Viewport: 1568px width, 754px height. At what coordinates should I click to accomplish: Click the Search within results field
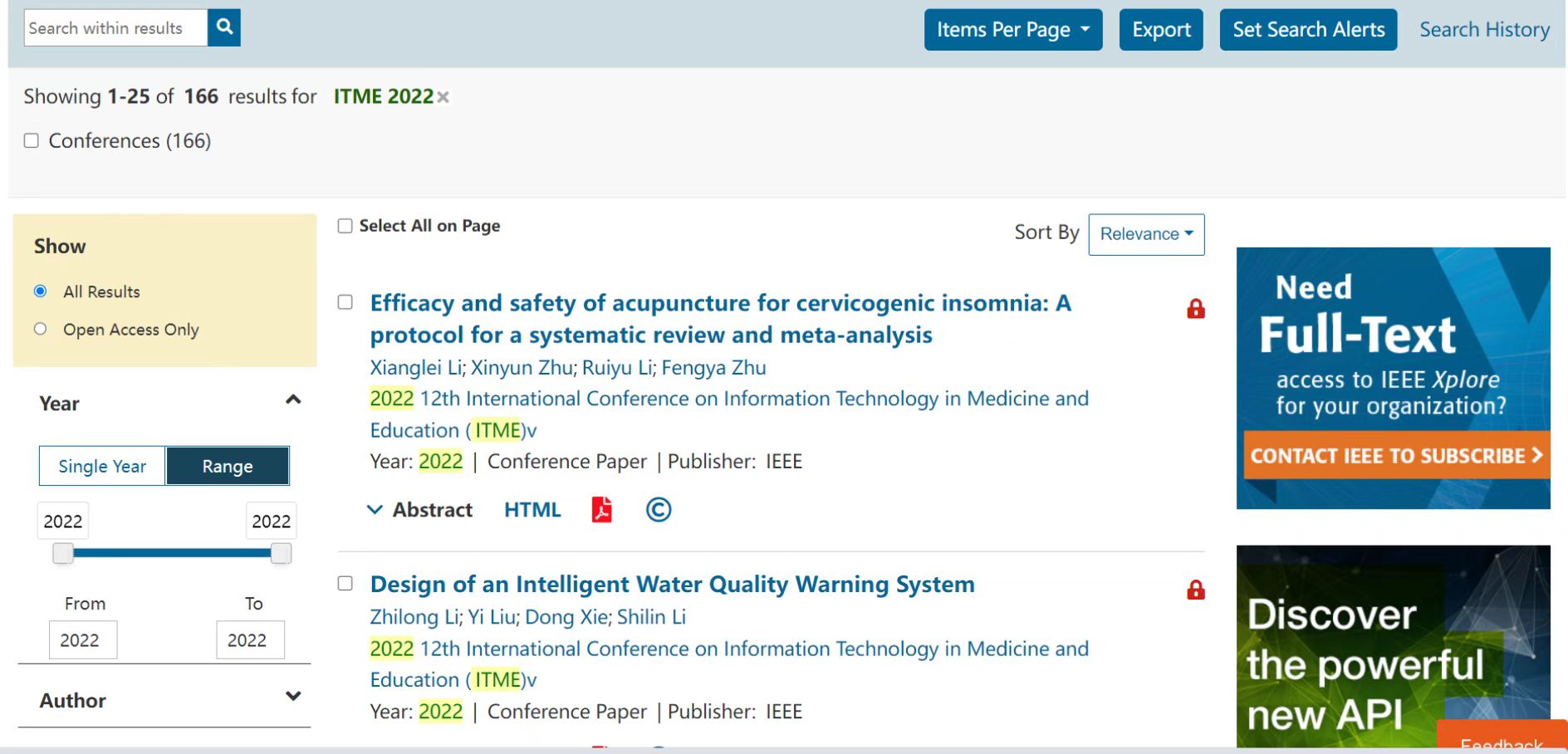click(x=115, y=27)
